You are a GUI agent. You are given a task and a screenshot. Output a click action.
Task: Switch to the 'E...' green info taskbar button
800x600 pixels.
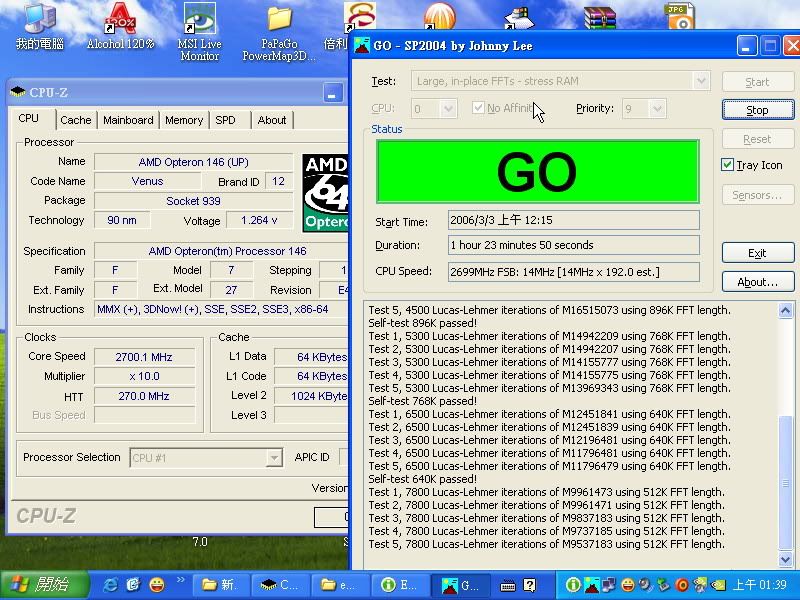(x=399, y=585)
